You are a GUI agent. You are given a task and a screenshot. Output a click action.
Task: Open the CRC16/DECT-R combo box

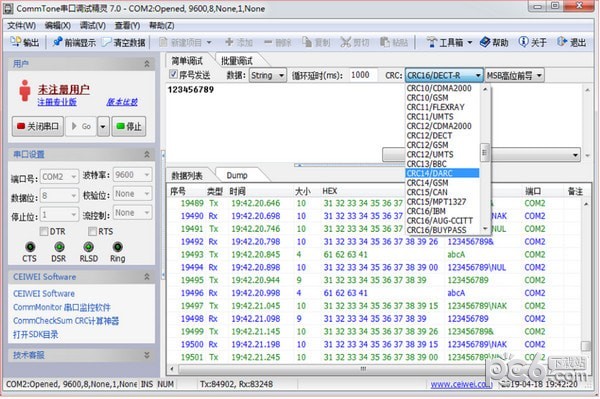click(x=444, y=75)
